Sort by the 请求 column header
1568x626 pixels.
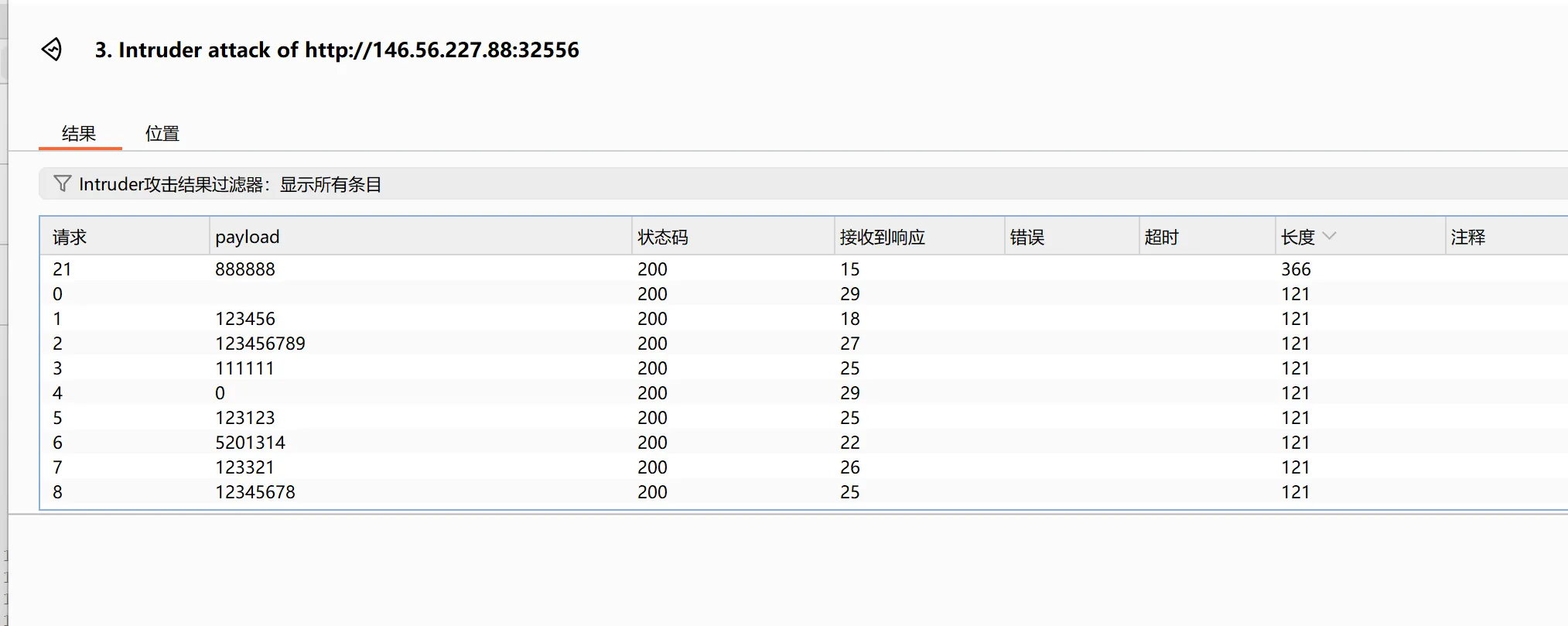70,237
